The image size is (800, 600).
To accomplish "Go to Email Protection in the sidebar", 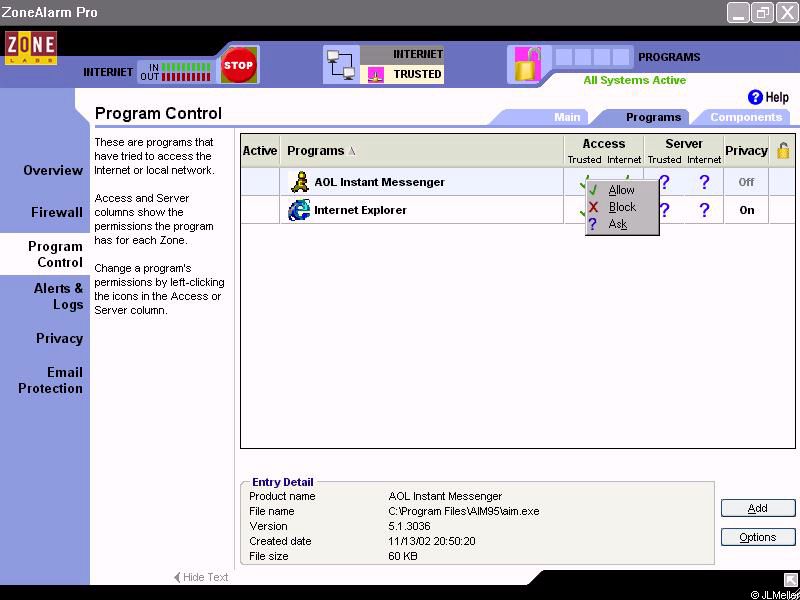I will (50, 380).
